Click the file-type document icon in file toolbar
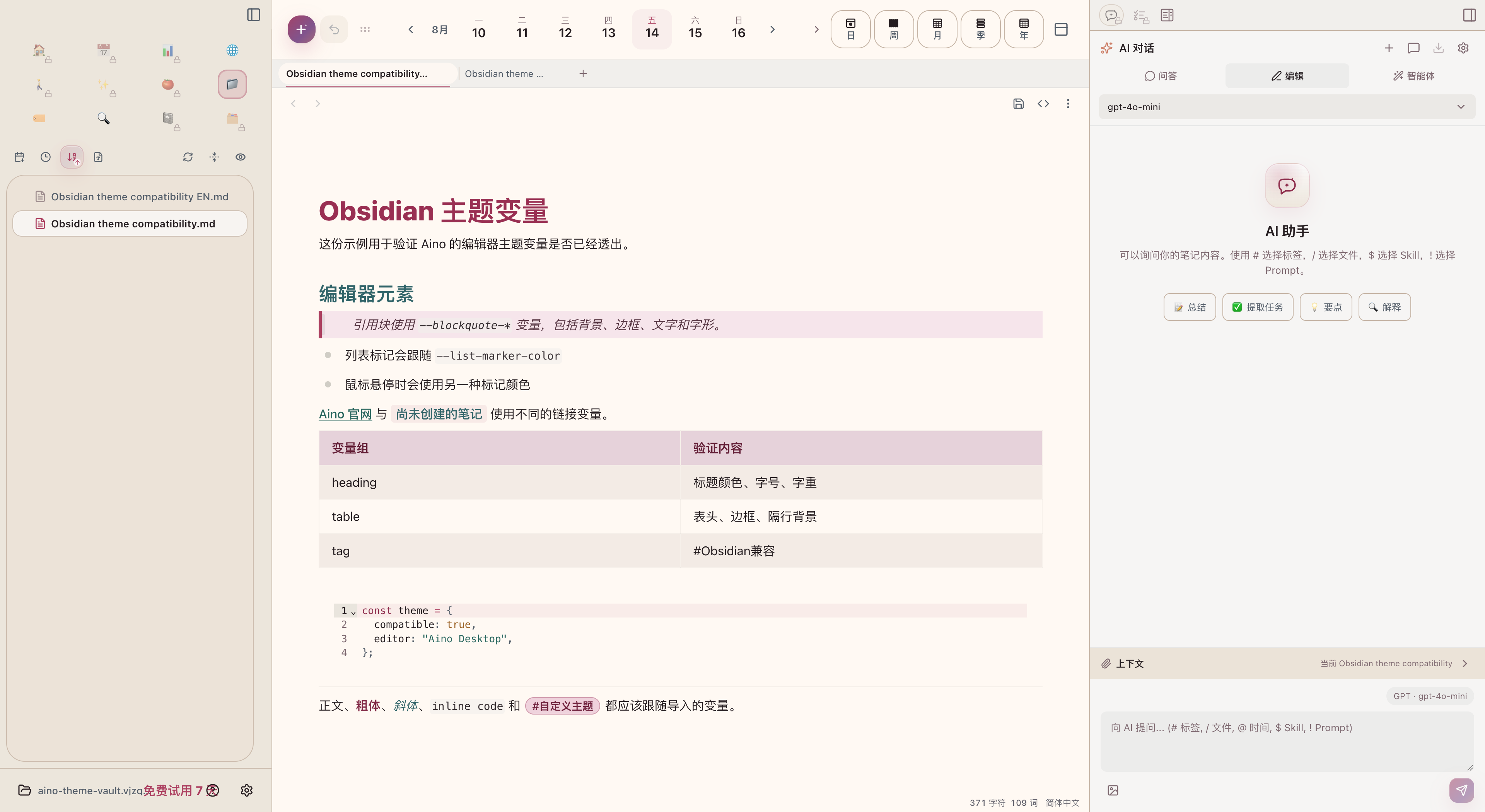 [x=99, y=157]
